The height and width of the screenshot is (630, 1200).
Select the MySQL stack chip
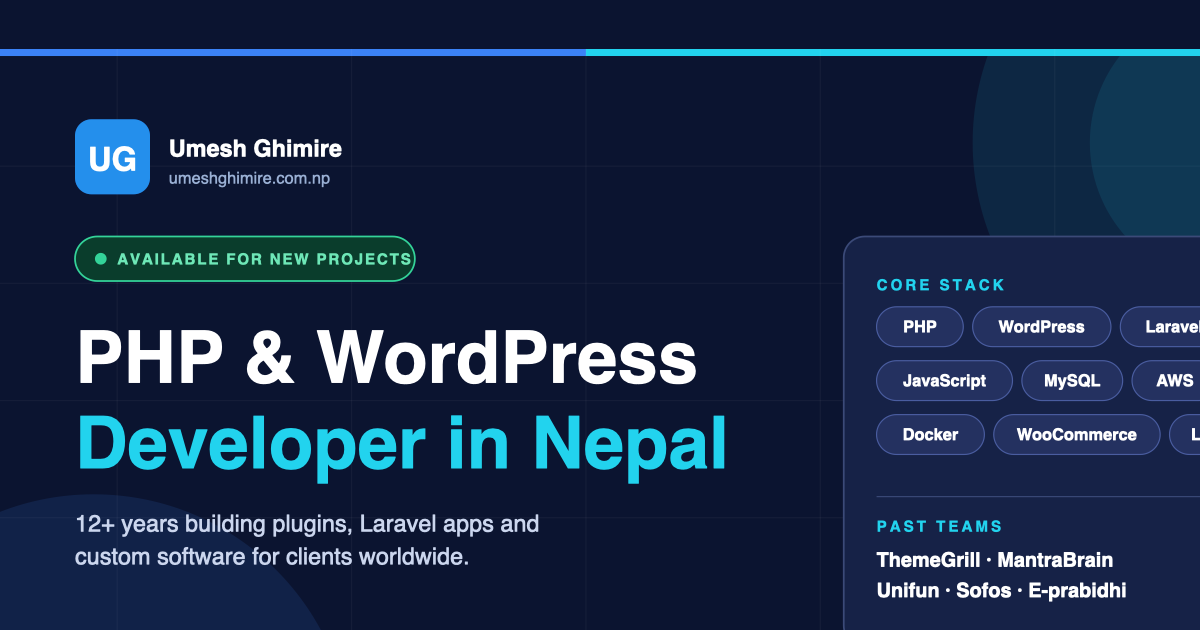click(x=1072, y=381)
